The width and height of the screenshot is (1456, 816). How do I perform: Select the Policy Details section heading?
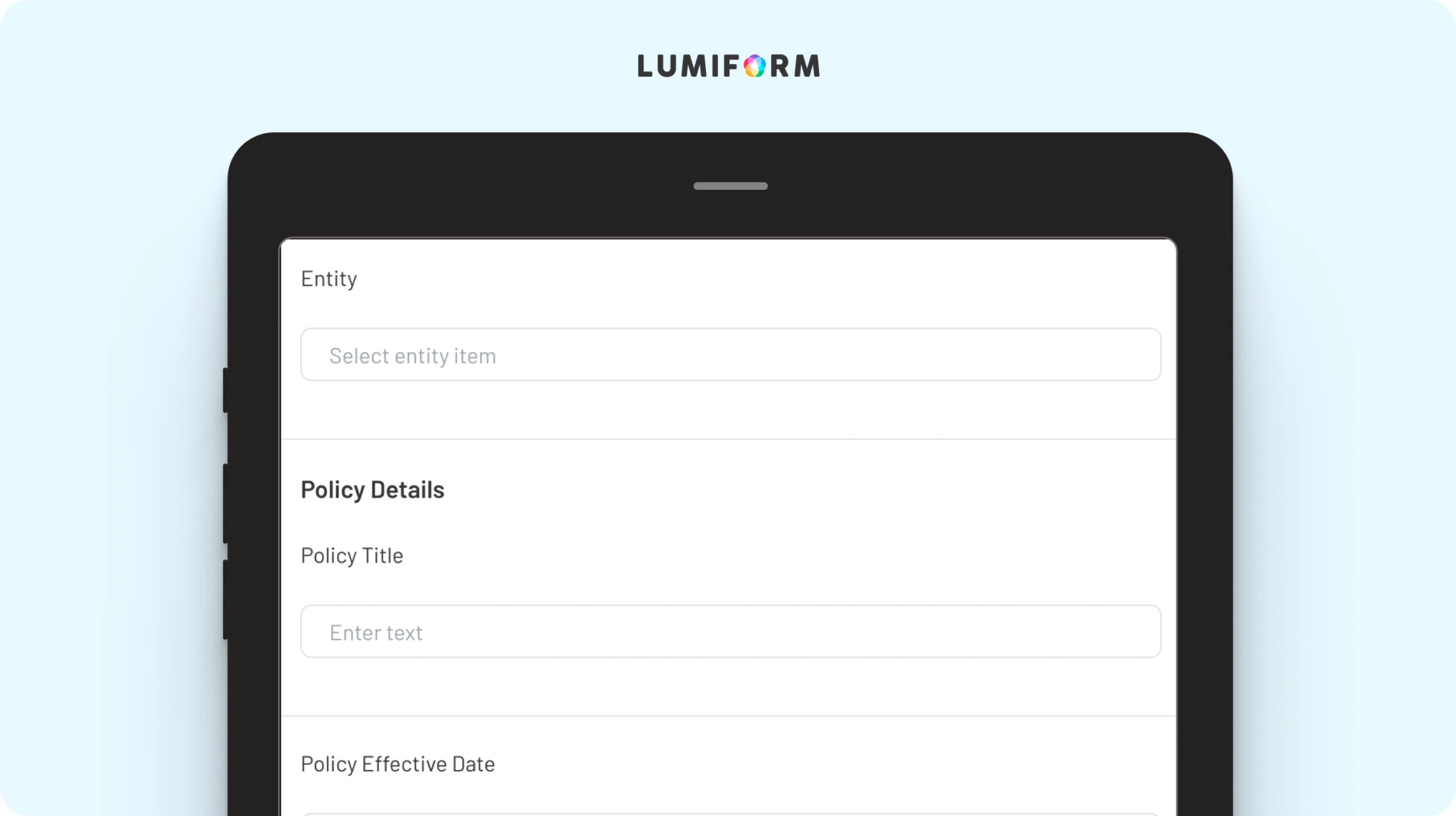point(373,490)
